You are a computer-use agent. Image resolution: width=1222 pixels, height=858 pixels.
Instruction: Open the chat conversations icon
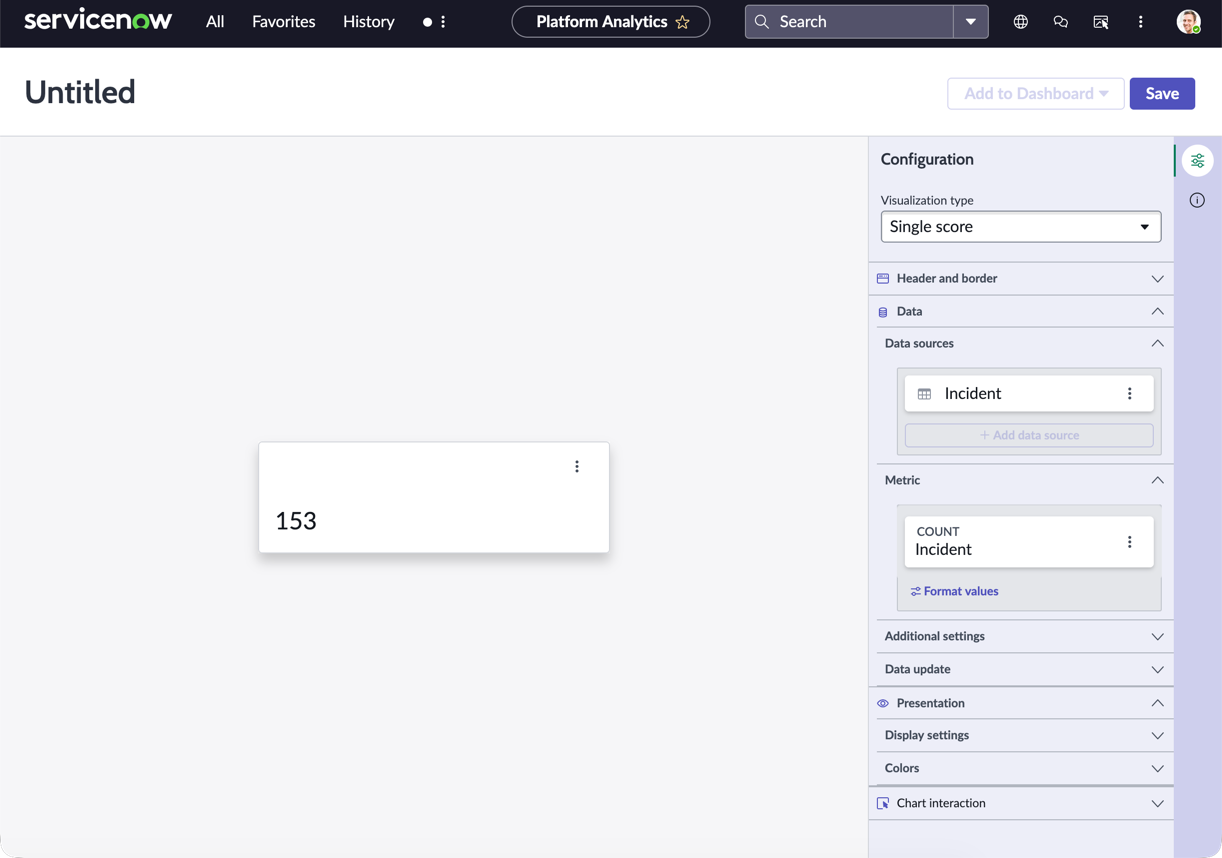click(1061, 21)
